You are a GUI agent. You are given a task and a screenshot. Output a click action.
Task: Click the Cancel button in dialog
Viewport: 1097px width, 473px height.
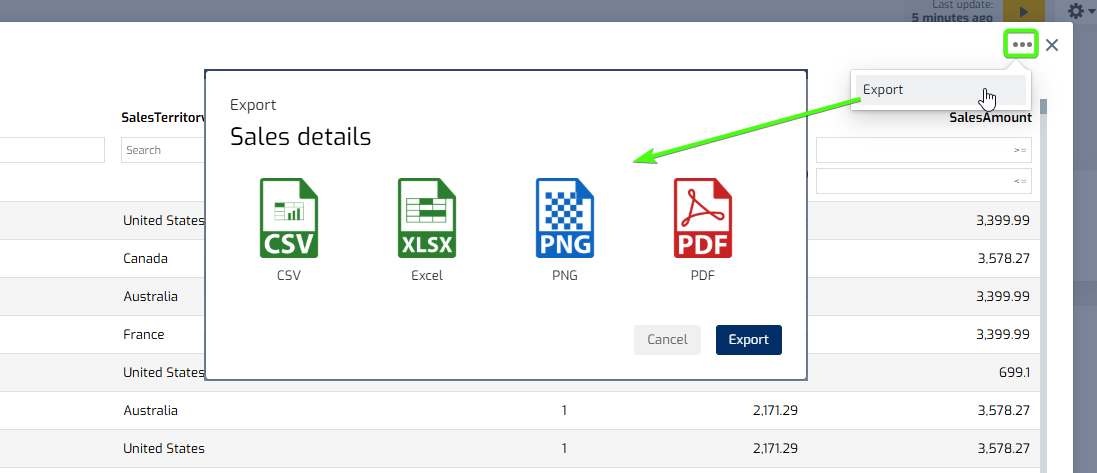pyautogui.click(x=667, y=339)
